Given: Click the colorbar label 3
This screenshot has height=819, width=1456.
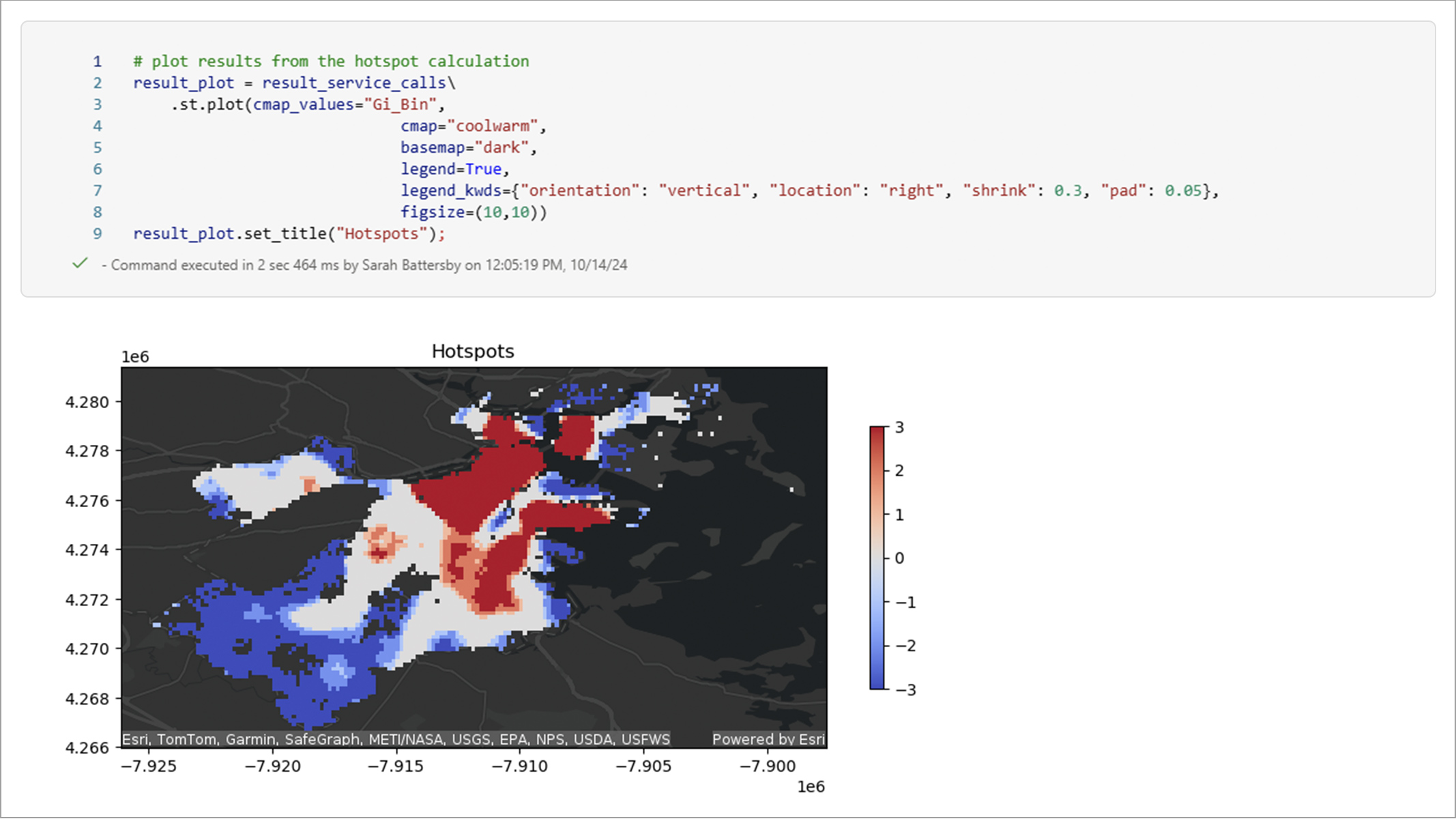Looking at the screenshot, I should (x=899, y=427).
